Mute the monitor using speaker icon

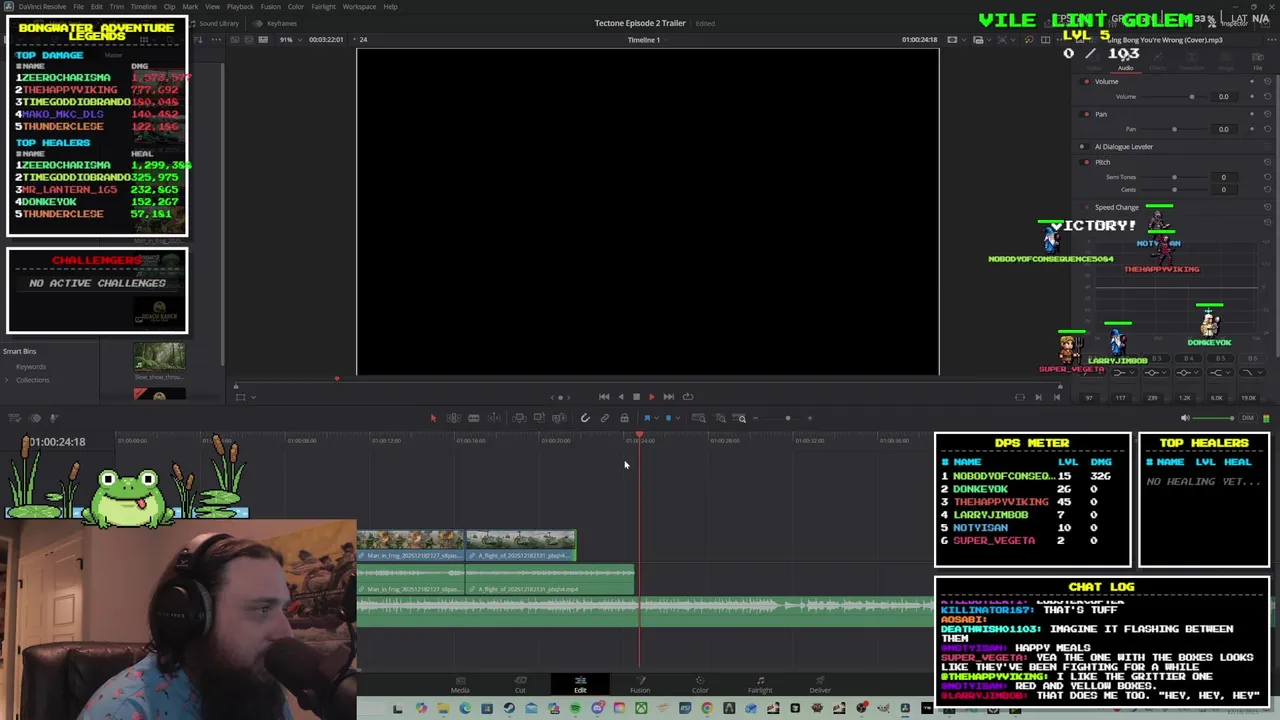click(1185, 418)
